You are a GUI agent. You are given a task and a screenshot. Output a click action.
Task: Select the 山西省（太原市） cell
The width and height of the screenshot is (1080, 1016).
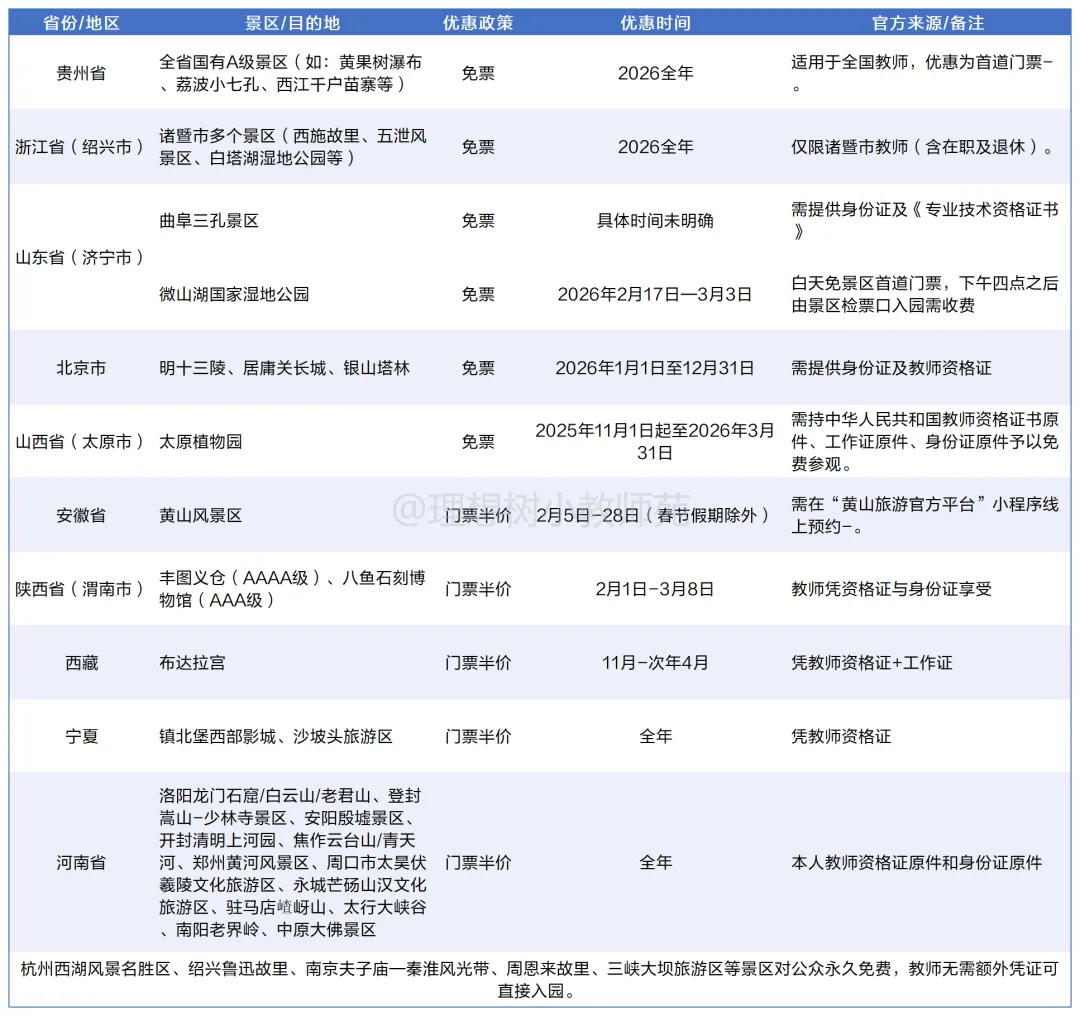click(81, 442)
